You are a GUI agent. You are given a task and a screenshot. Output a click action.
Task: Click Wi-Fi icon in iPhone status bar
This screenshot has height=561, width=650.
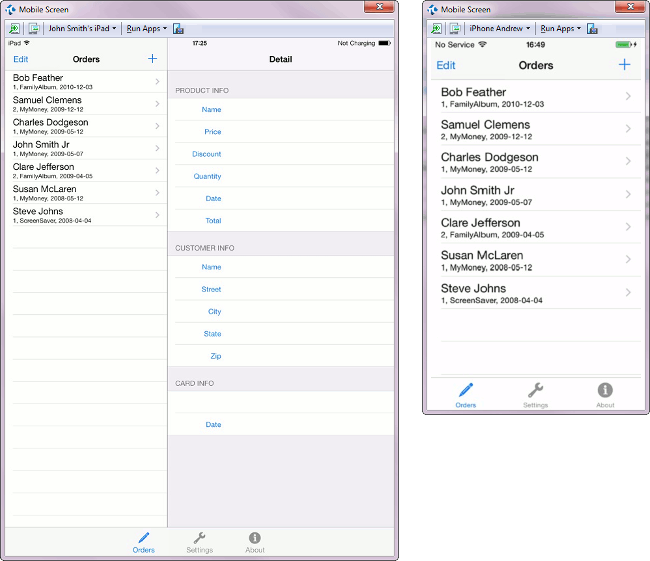(482, 44)
